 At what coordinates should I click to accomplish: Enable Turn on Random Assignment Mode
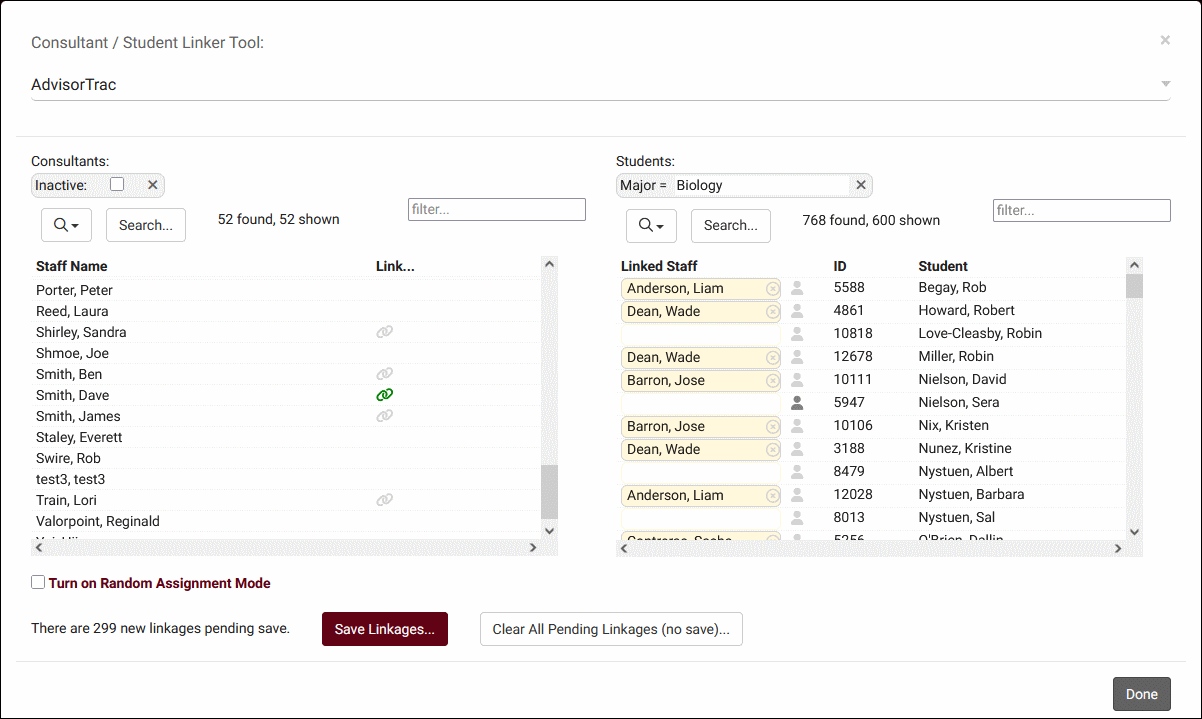[x=38, y=582]
